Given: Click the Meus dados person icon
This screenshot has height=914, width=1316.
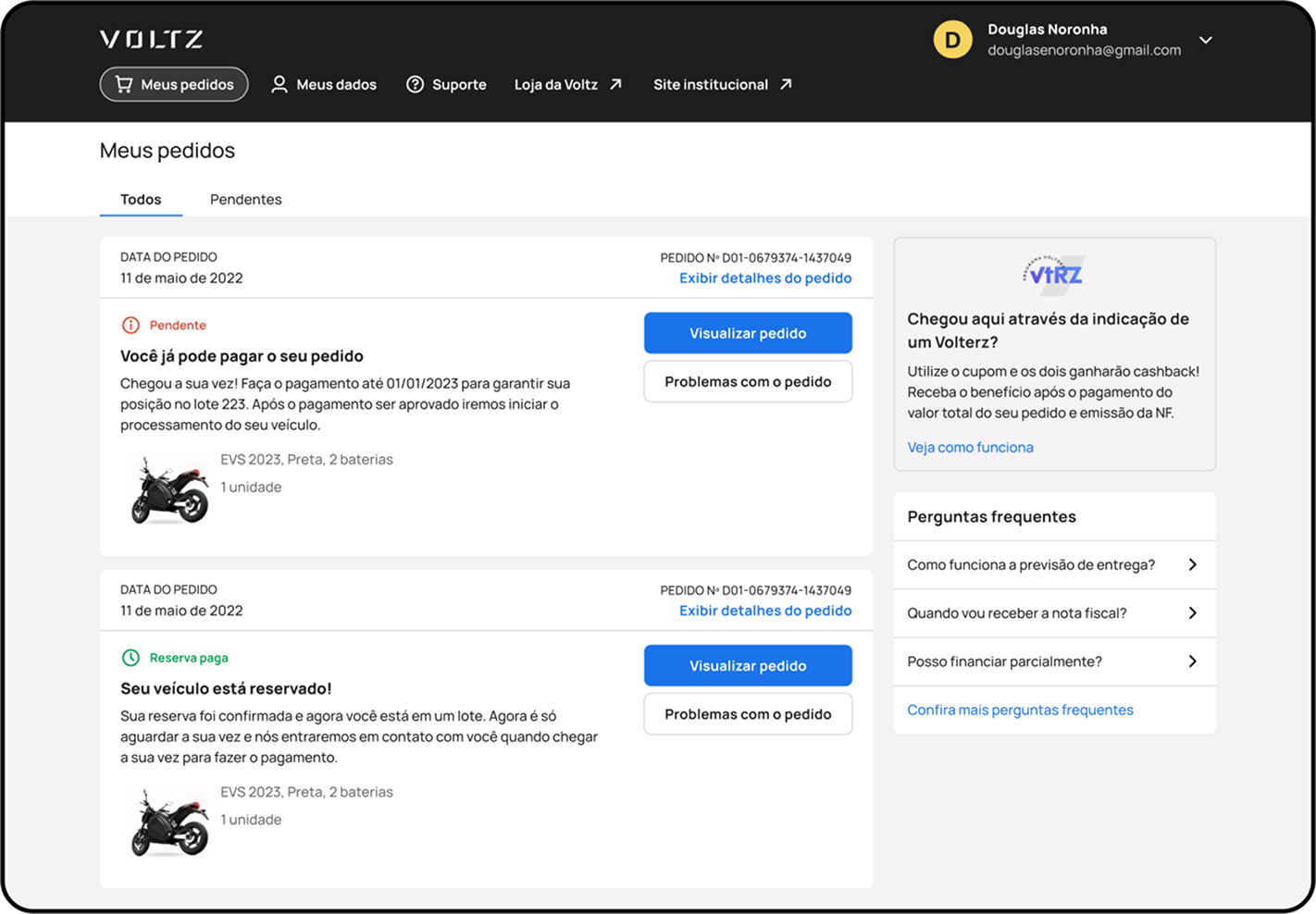Looking at the screenshot, I should pyautogui.click(x=279, y=84).
